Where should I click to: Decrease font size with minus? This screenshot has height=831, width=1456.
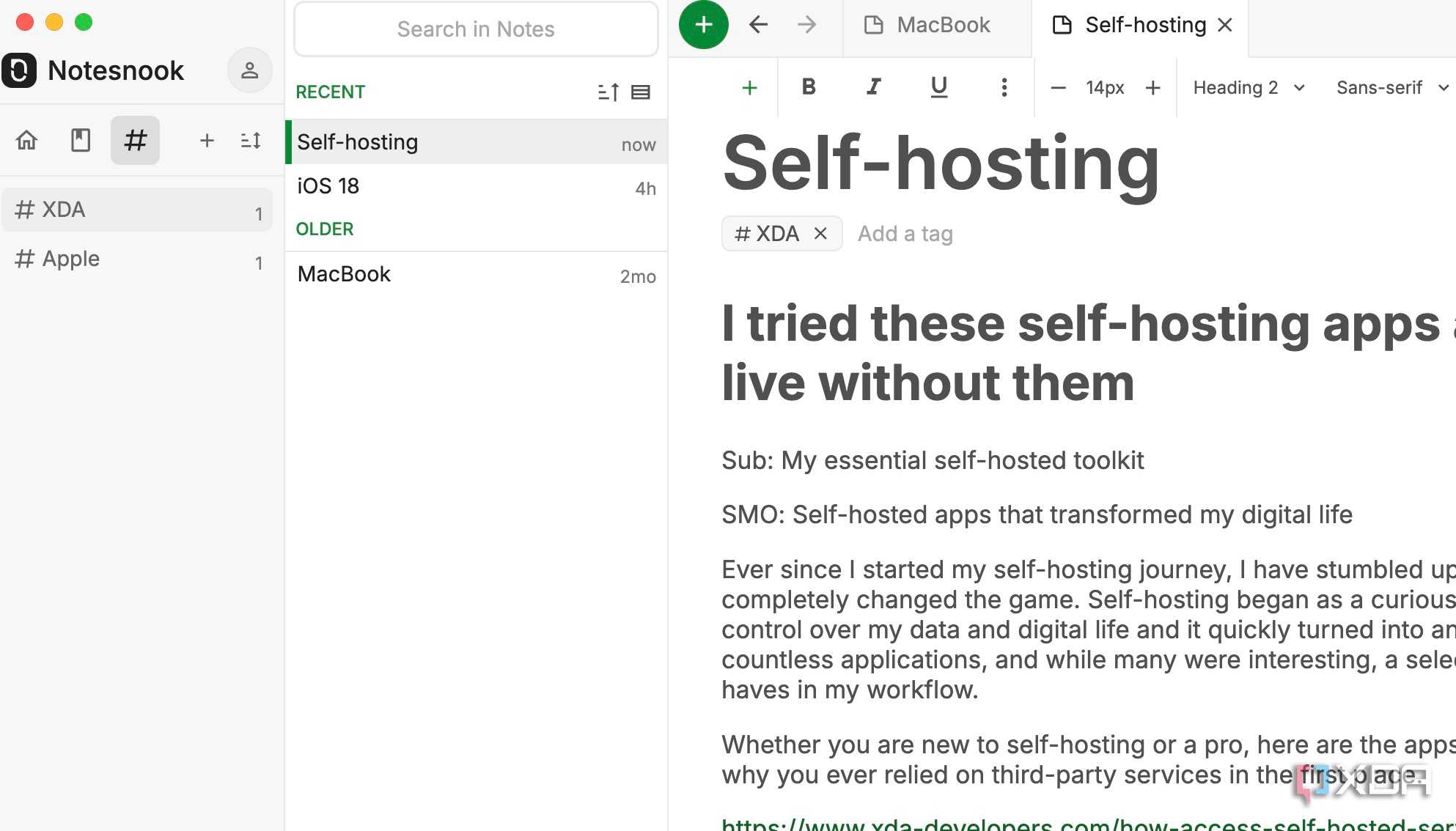(x=1058, y=88)
